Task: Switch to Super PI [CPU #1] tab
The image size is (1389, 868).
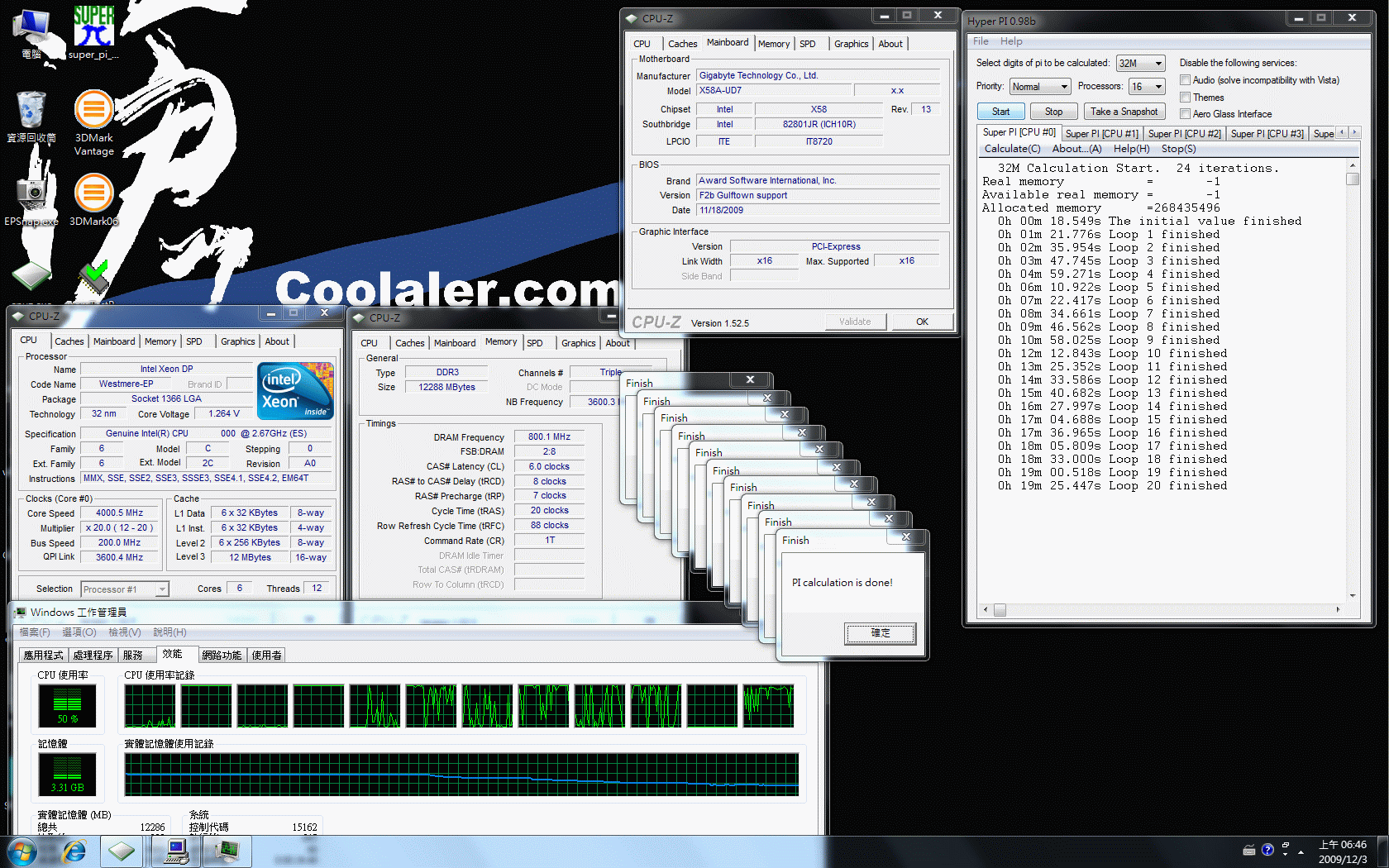Action: pos(1101,134)
